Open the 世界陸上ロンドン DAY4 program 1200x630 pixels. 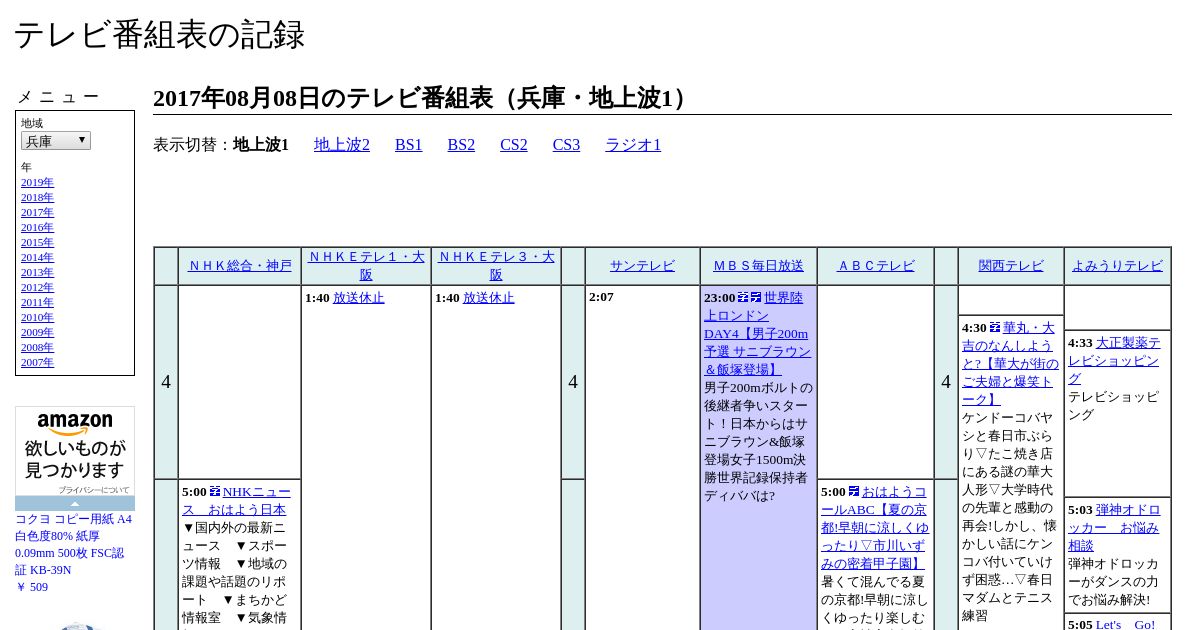(x=758, y=334)
